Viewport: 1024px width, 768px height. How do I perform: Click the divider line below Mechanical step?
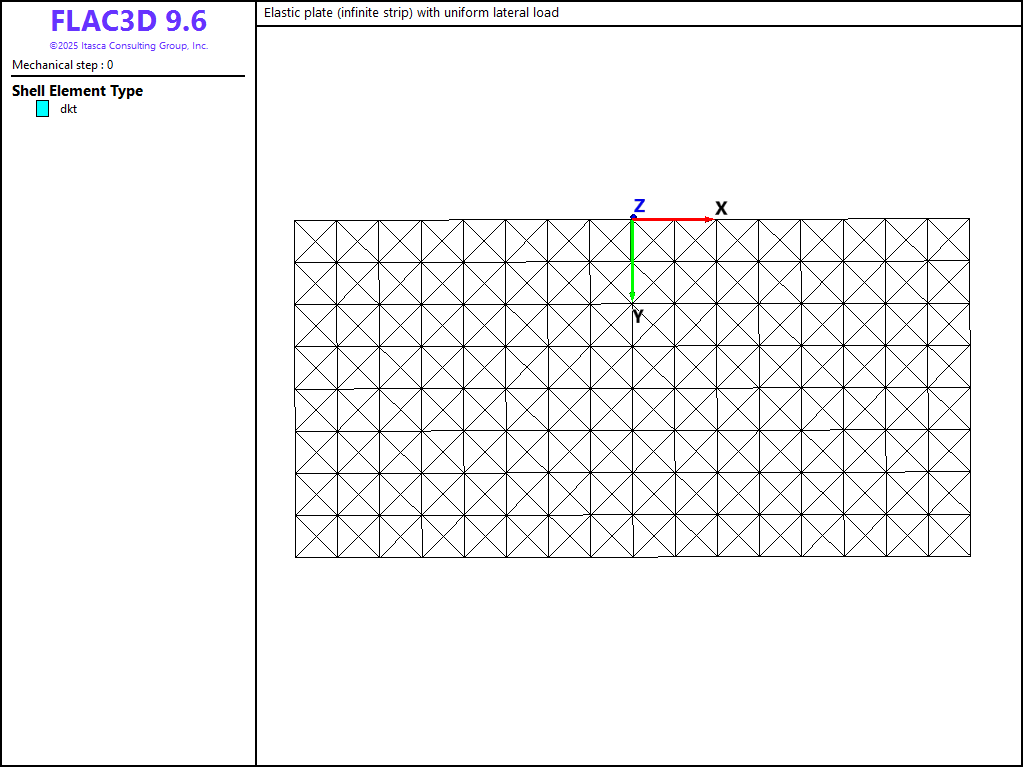tap(128, 76)
